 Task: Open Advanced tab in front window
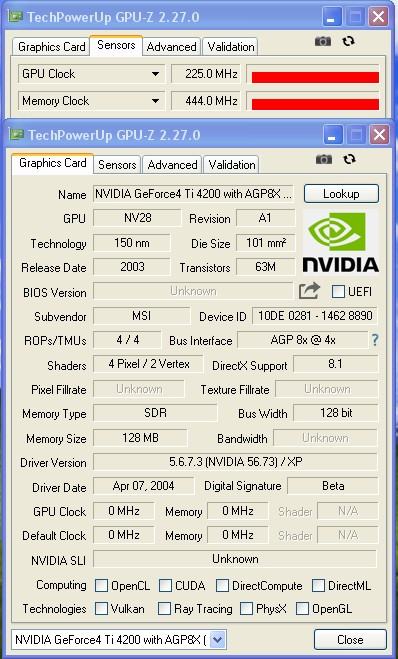172,165
